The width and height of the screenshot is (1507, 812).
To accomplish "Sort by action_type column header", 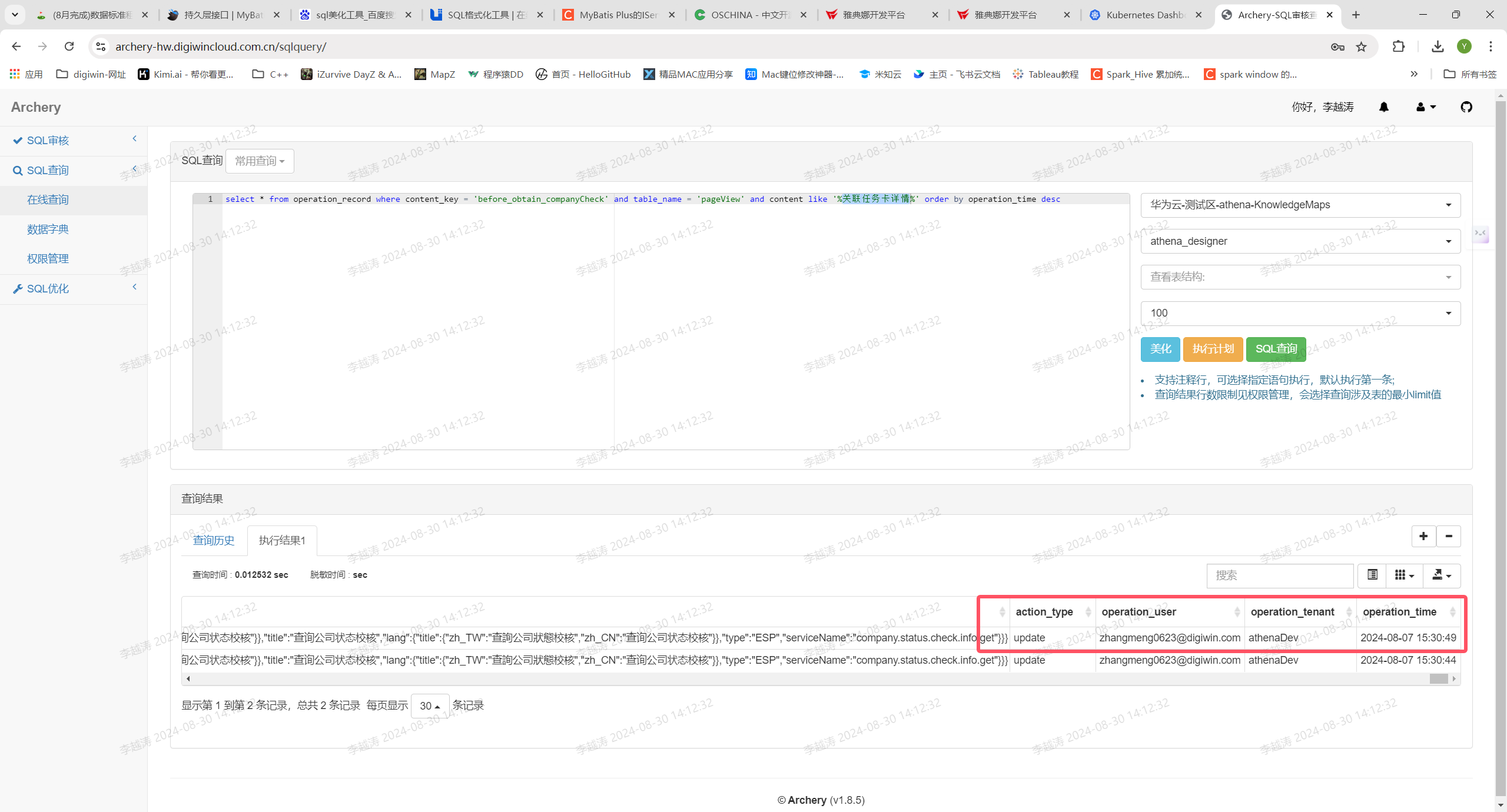I will click(1053, 612).
